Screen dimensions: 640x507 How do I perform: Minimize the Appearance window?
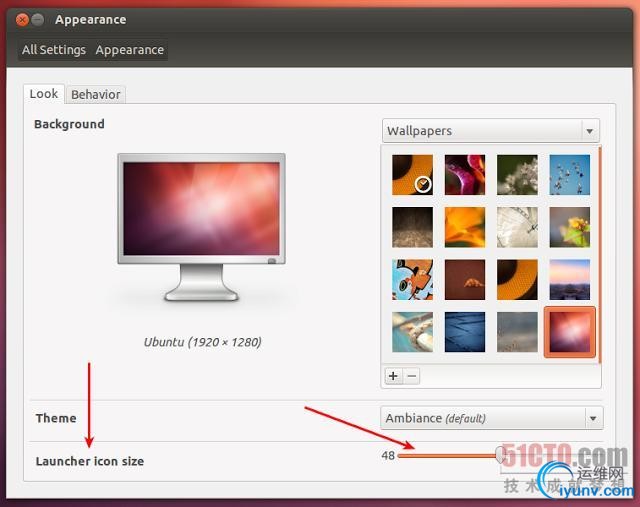[x=38, y=20]
